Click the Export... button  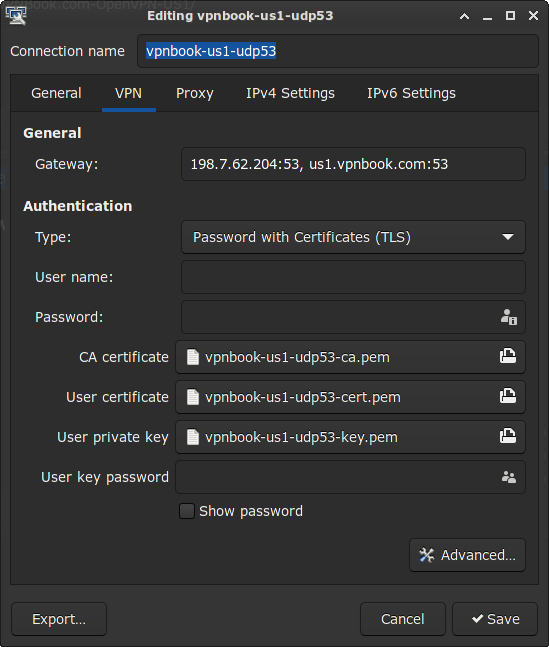tap(59, 619)
